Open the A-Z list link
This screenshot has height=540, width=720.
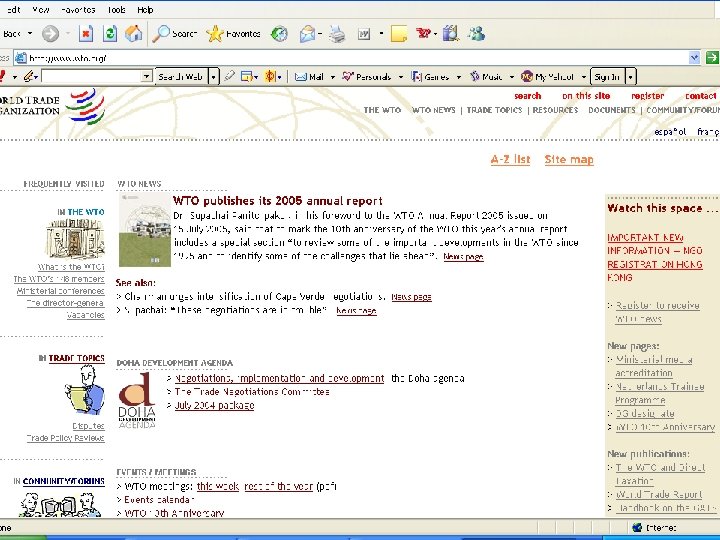[510, 159]
